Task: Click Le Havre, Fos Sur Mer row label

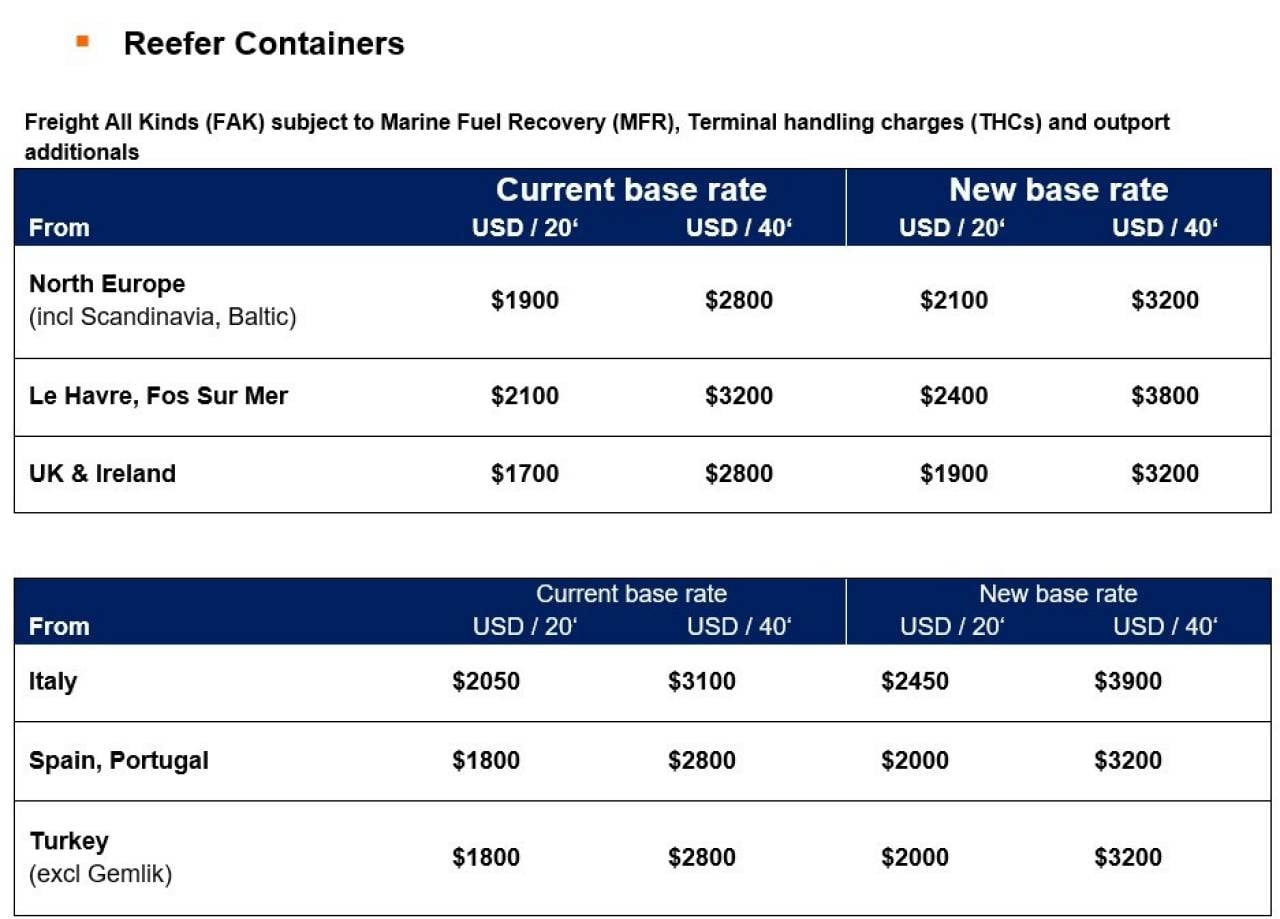Action: point(158,396)
